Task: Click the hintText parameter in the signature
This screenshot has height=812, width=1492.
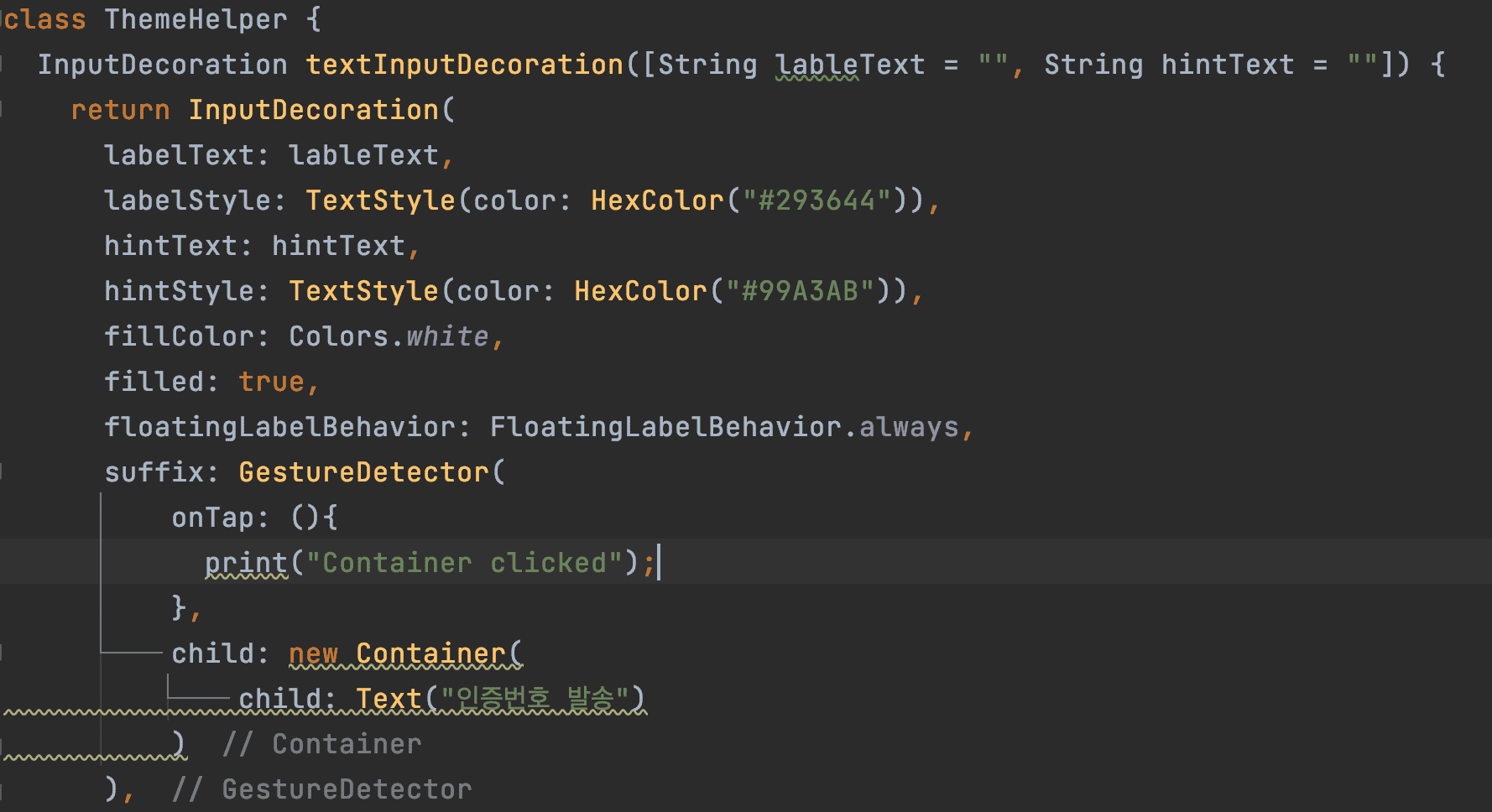Action: (x=1227, y=65)
